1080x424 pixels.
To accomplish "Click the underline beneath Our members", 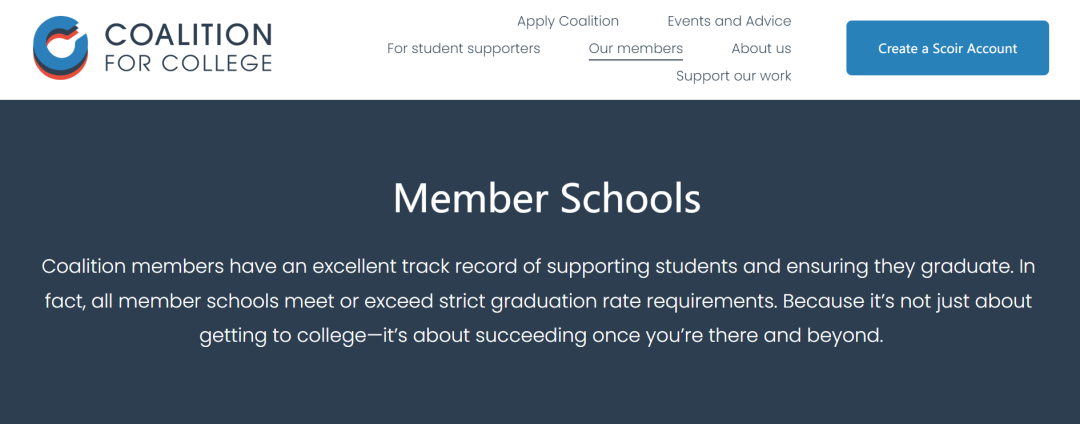I will coord(636,60).
